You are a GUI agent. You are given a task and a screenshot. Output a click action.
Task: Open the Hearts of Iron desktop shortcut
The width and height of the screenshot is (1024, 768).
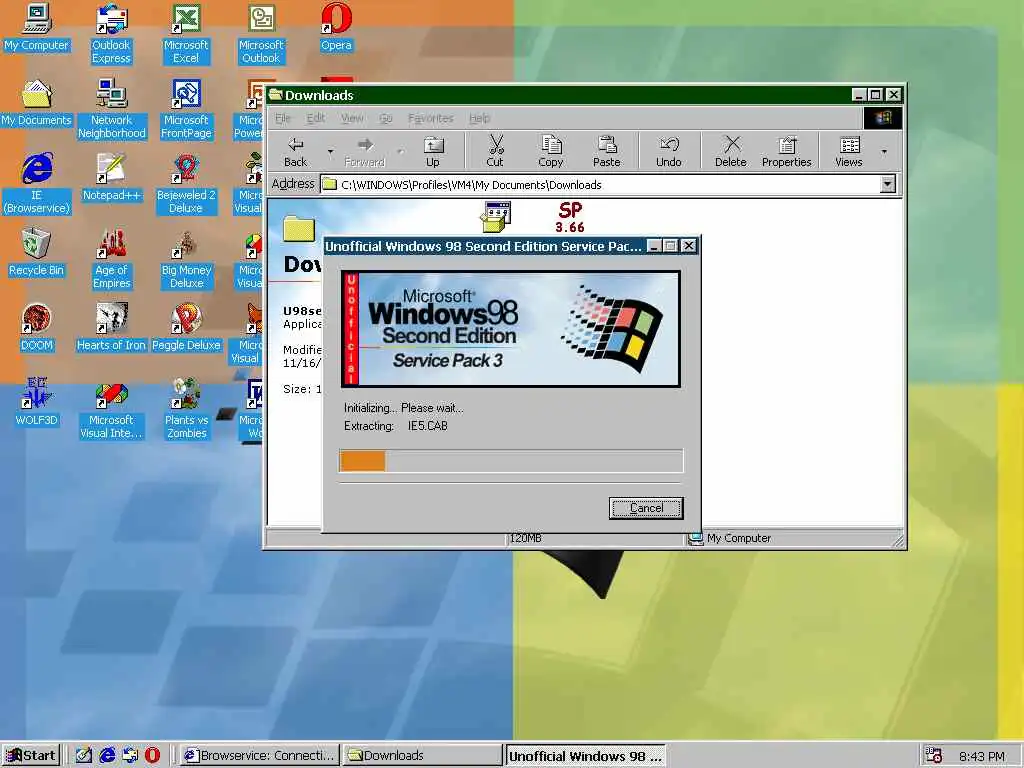point(111,328)
